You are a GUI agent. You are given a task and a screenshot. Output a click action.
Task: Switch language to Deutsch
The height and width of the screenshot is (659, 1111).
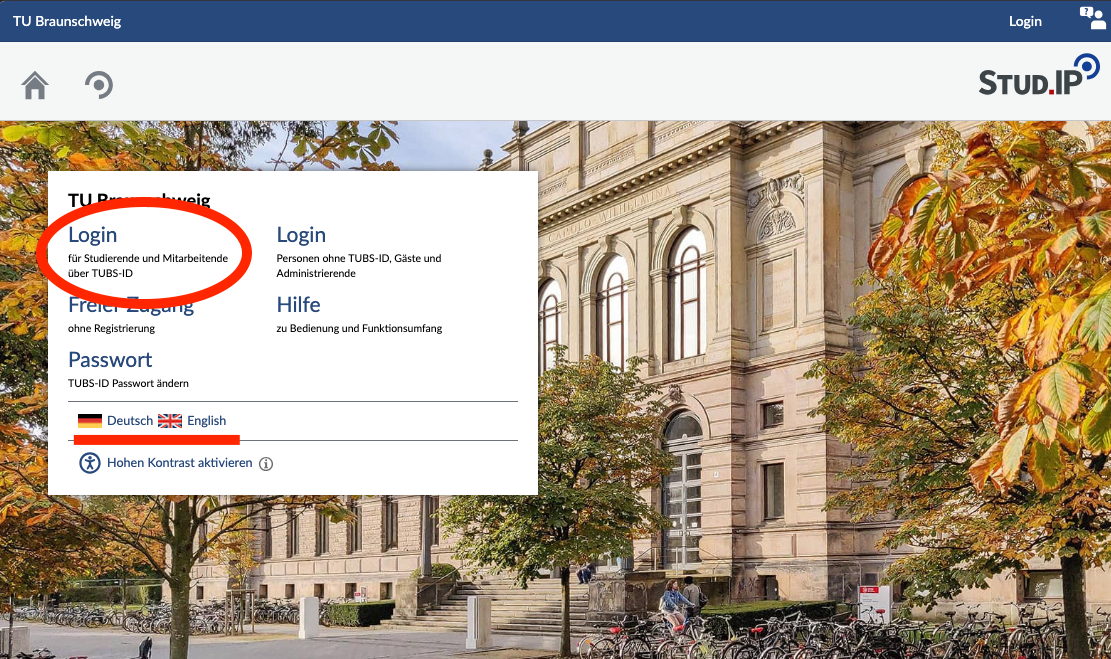(x=130, y=421)
